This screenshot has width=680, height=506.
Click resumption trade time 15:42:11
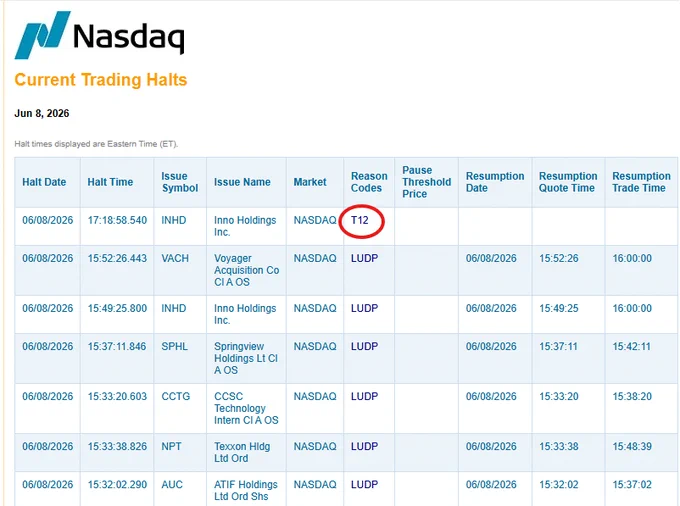click(632, 346)
